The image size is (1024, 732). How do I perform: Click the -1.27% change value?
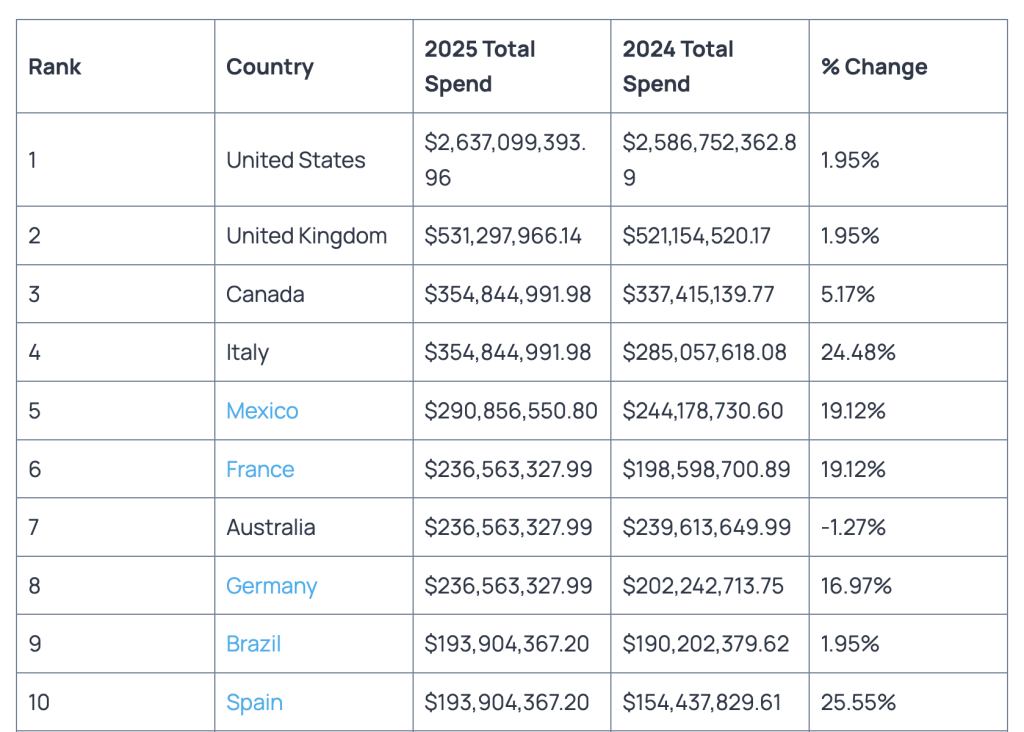click(853, 527)
